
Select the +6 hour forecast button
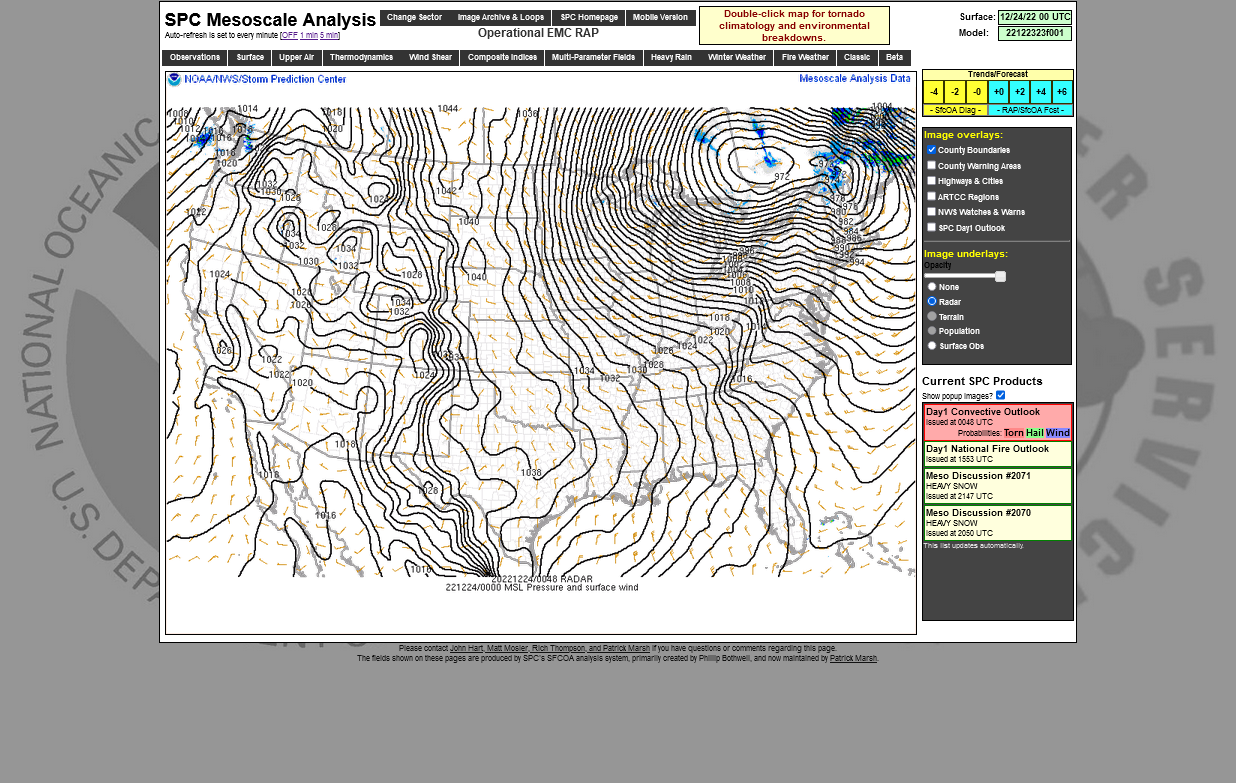click(x=1061, y=92)
